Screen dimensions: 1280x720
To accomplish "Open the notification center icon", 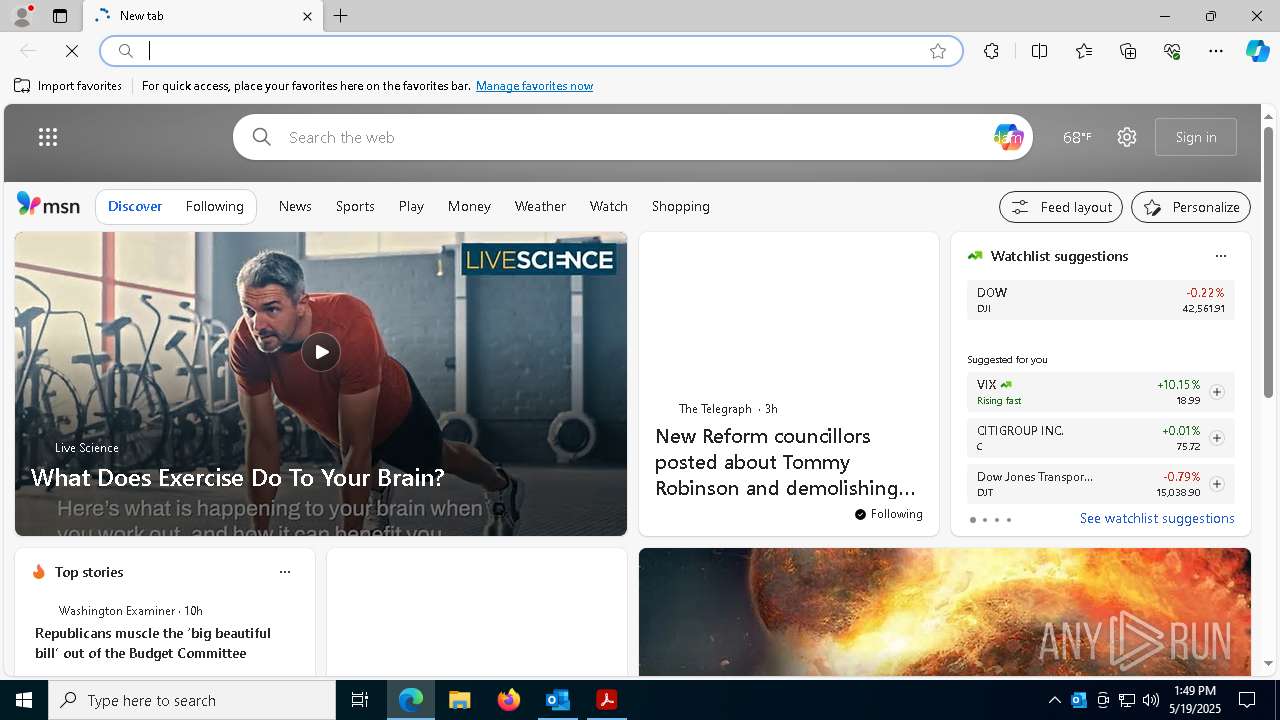I will point(1247,700).
